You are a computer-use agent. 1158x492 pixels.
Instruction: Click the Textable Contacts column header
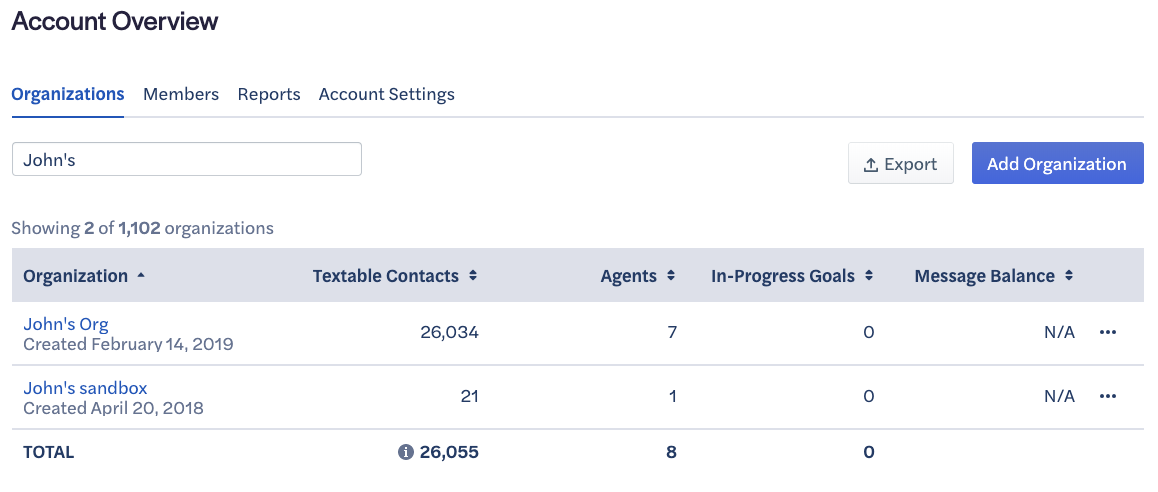[x=386, y=276]
